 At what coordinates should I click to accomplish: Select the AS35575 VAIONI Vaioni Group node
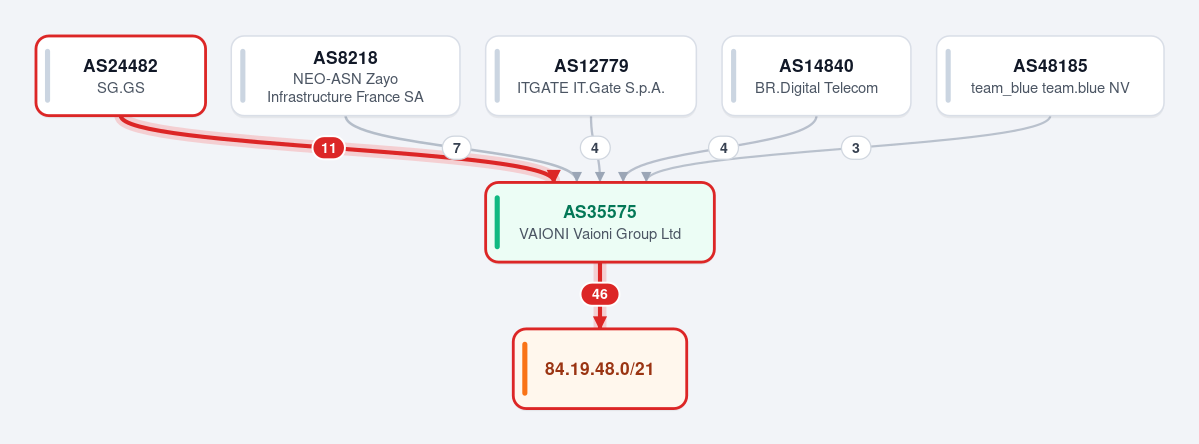[600, 222]
